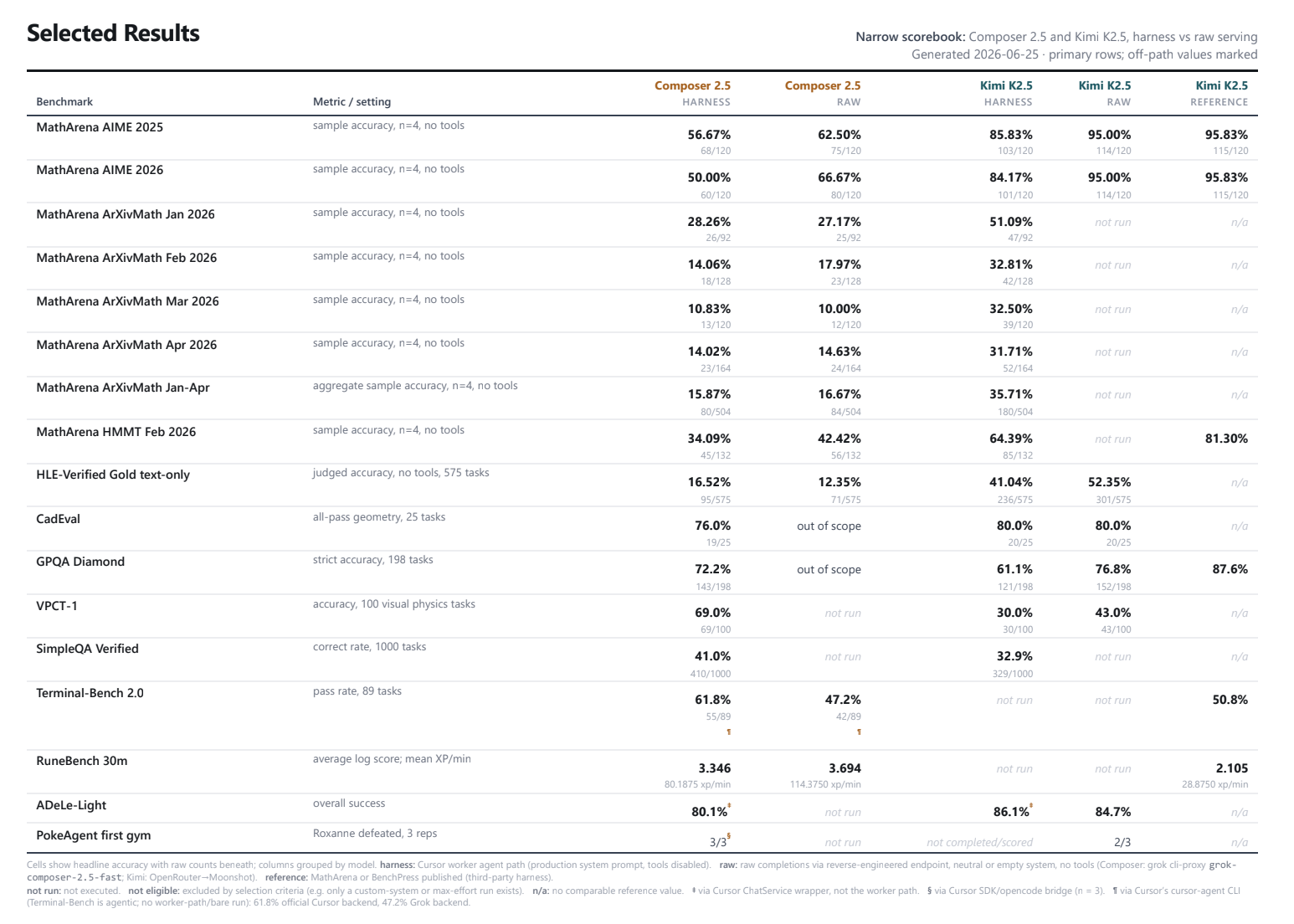Select the out of scope cell for CadEval
1294x924 pixels.
(x=829, y=526)
